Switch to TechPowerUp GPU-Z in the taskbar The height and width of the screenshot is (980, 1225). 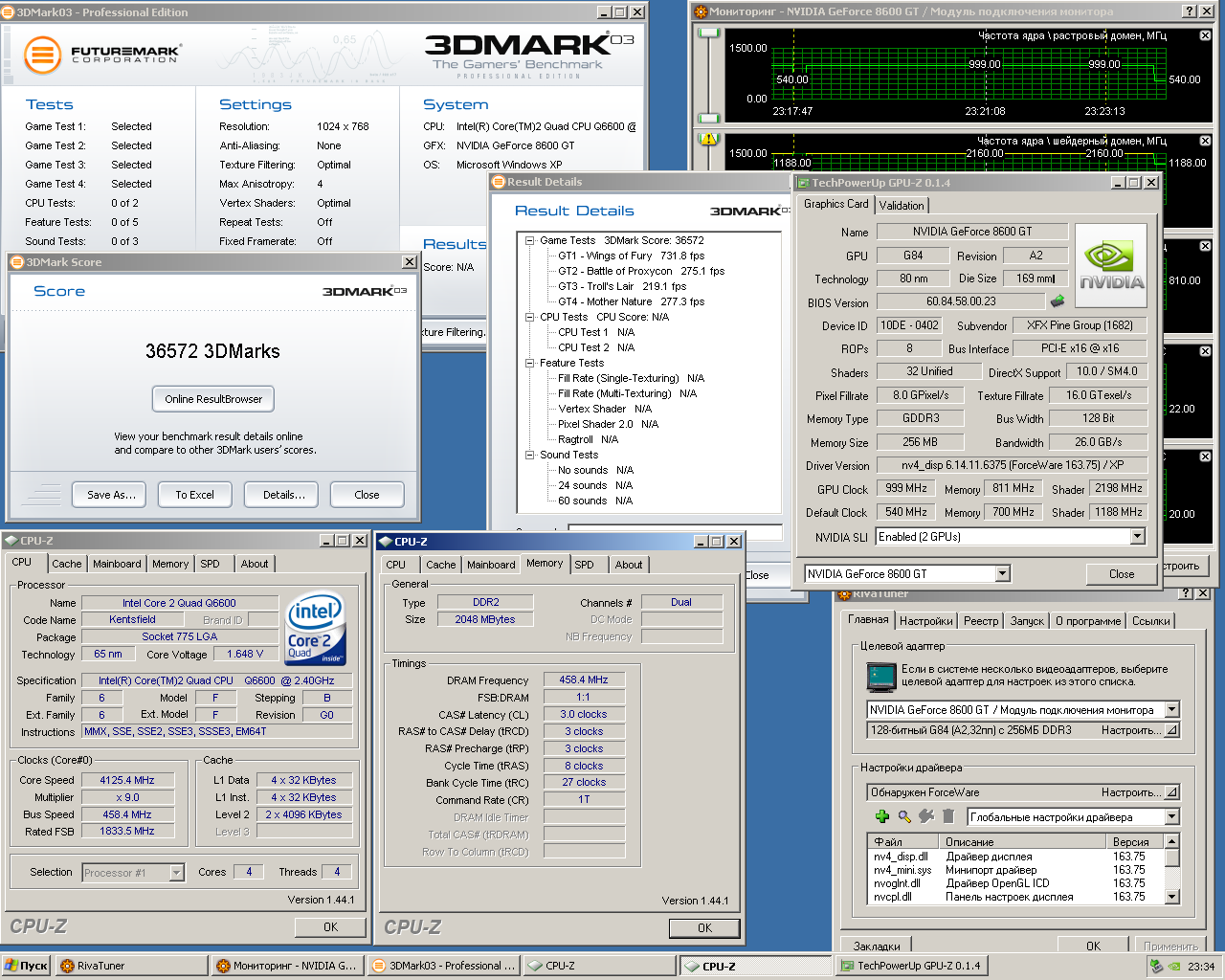pyautogui.click(x=911, y=966)
